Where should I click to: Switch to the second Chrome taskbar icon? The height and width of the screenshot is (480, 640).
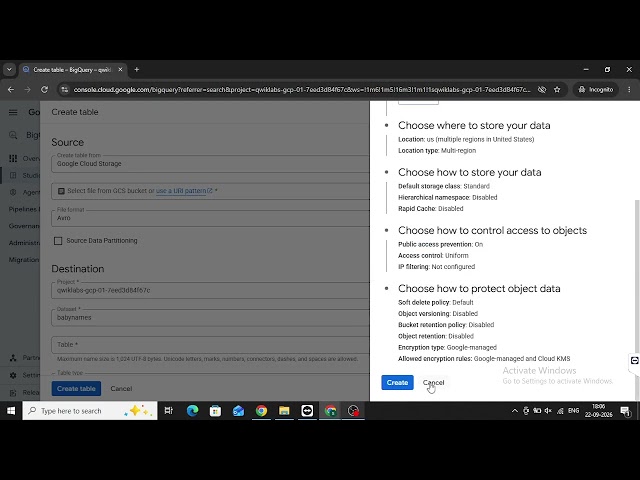tap(330, 411)
